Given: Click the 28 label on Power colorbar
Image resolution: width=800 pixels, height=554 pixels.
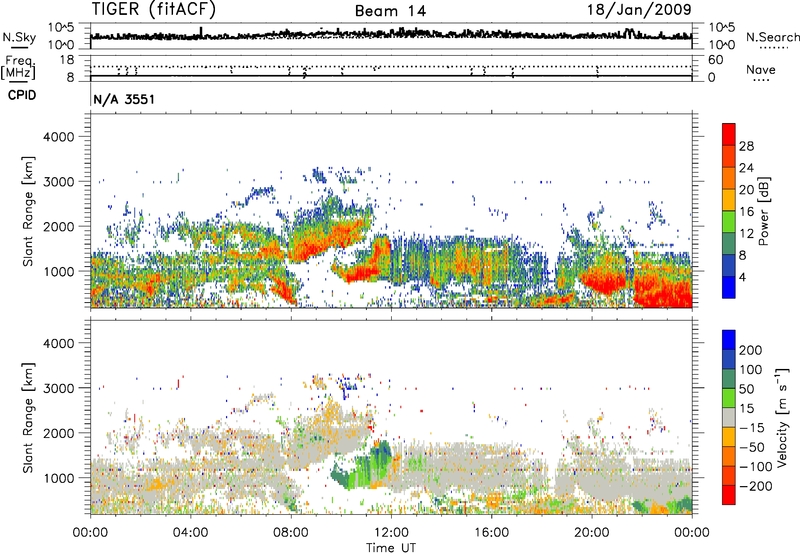Looking at the screenshot, I should click(x=746, y=146).
